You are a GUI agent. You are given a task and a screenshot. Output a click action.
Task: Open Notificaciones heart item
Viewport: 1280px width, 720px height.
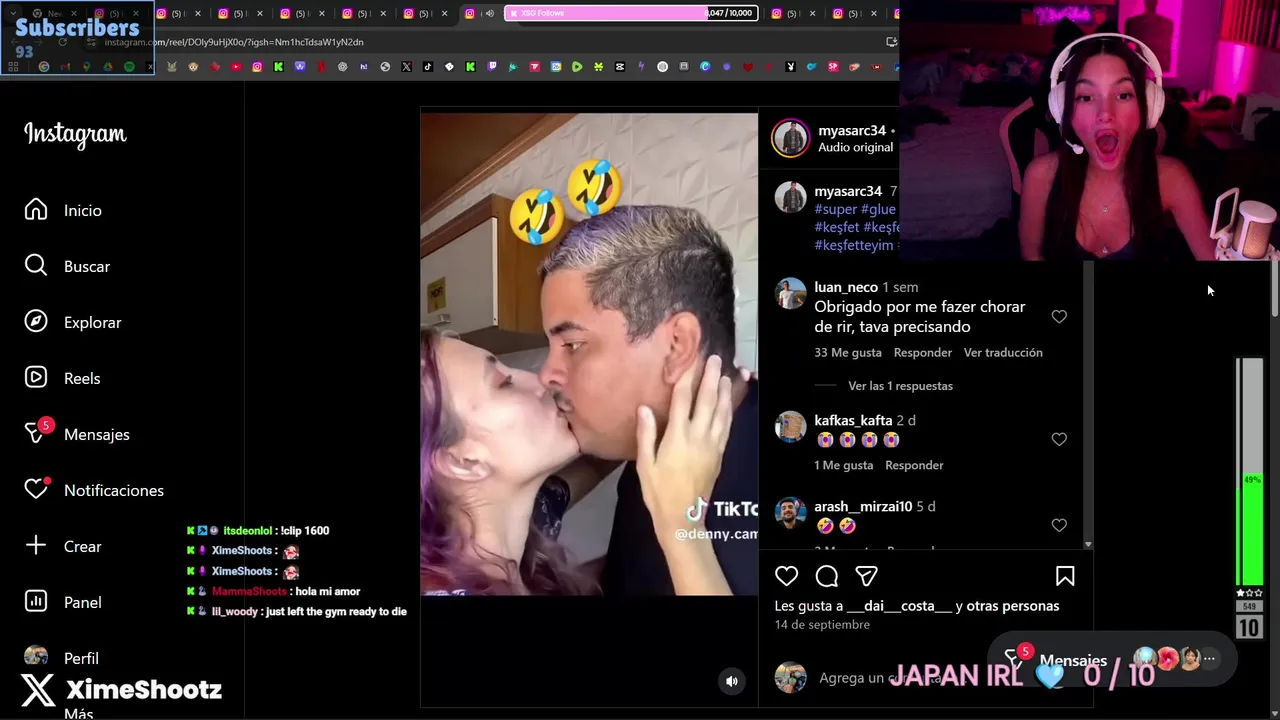tap(94, 490)
